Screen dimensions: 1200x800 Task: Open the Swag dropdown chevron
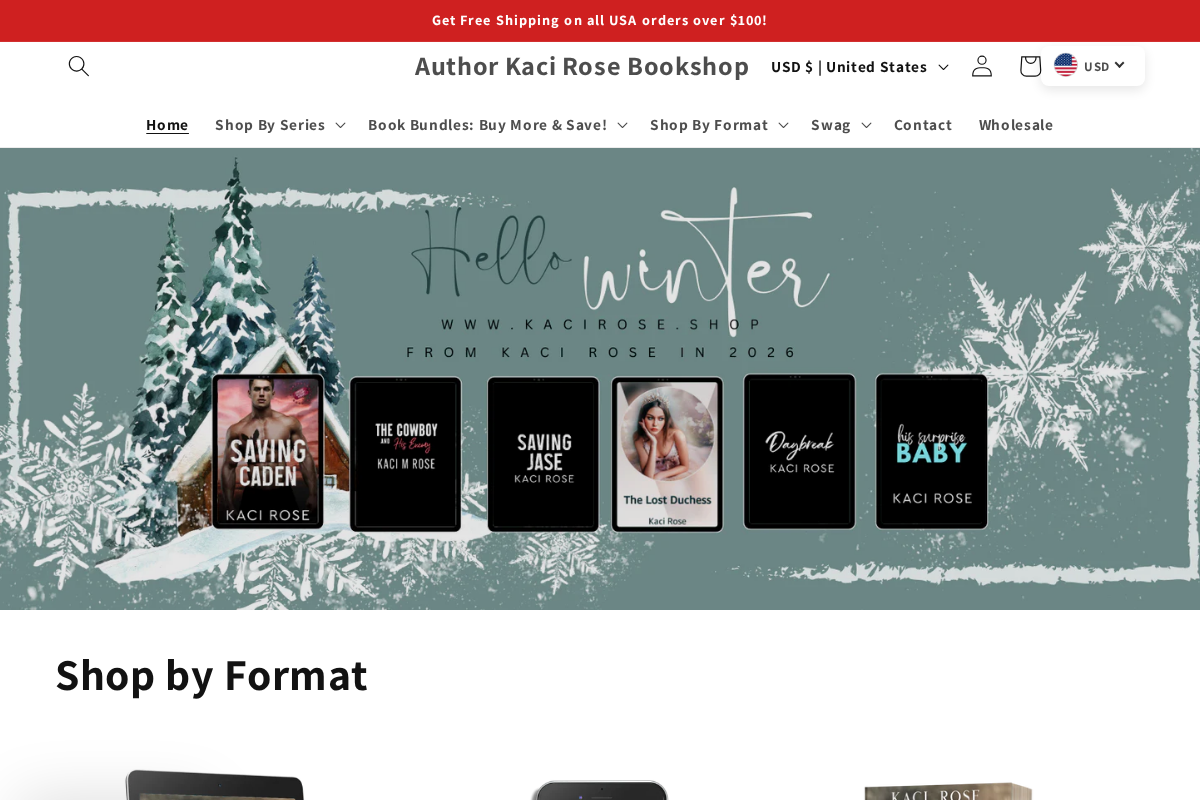click(840, 124)
